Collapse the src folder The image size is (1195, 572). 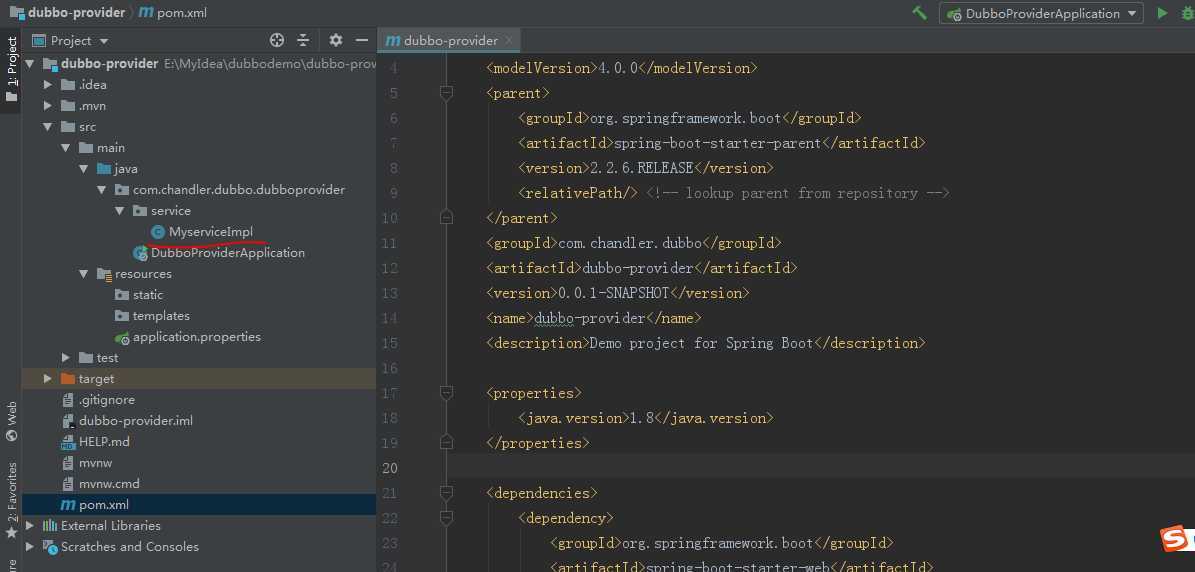click(48, 127)
